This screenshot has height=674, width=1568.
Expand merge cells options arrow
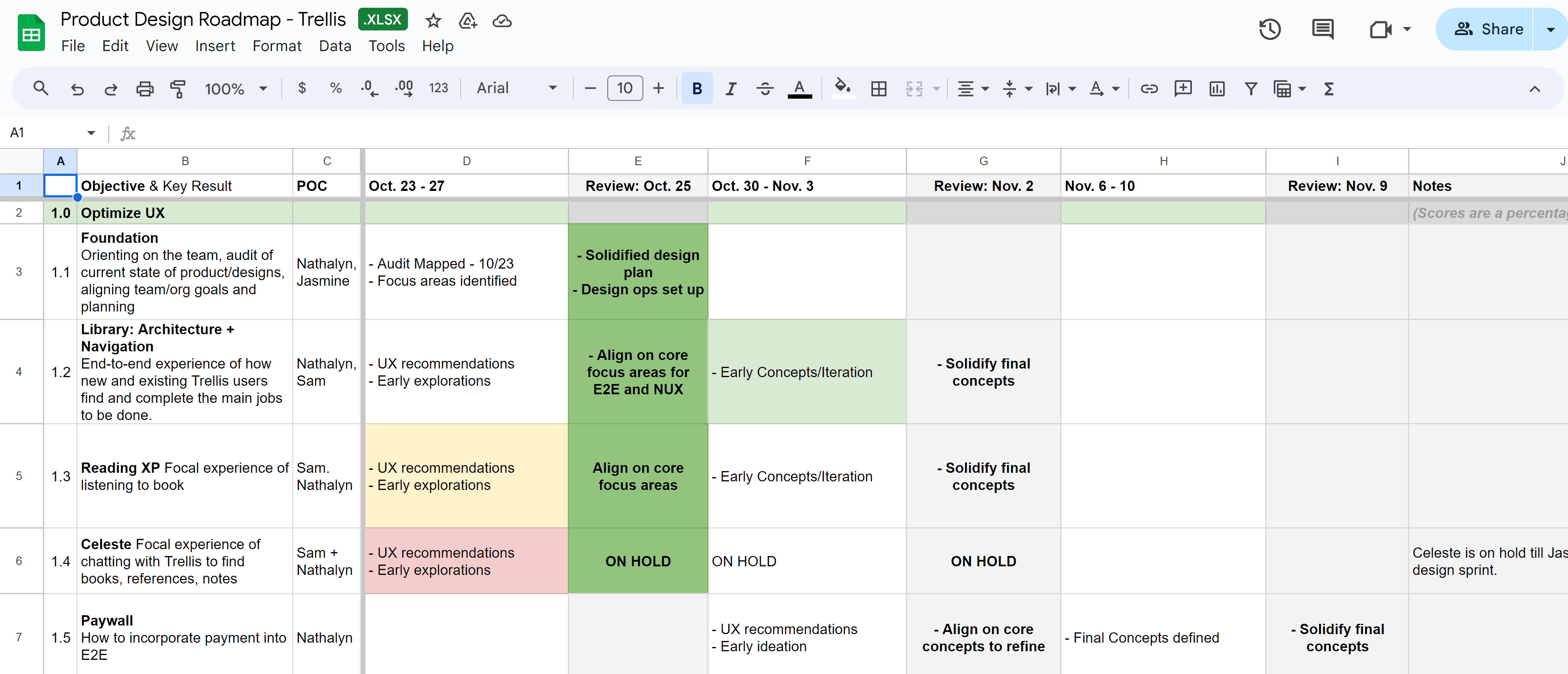tap(937, 89)
